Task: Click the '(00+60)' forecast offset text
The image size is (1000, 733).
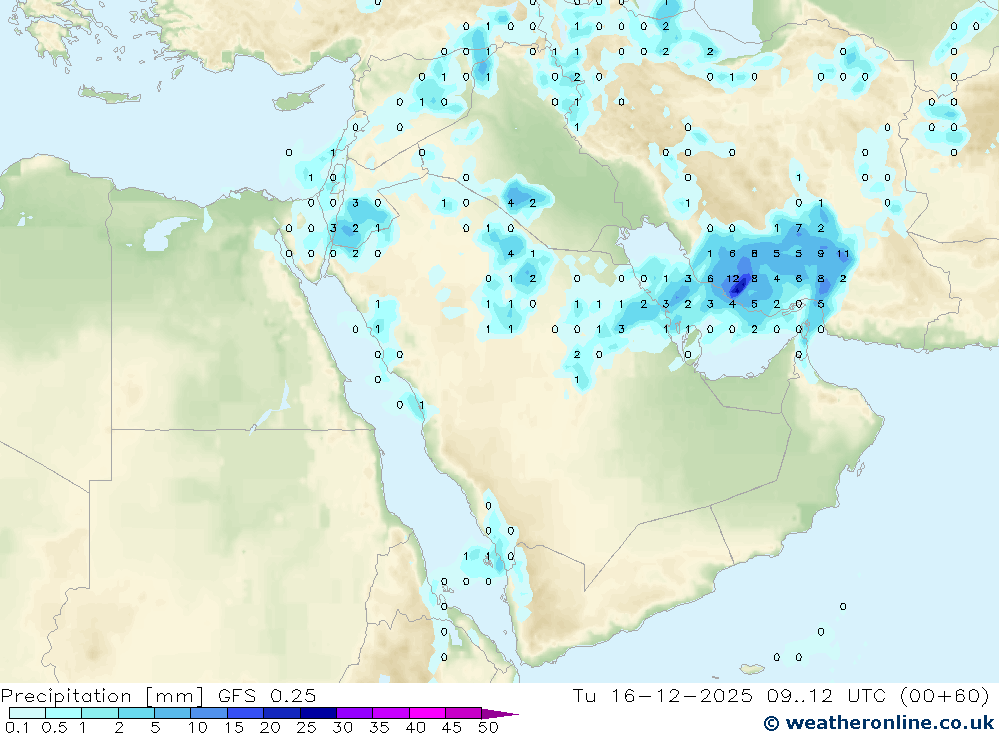Action: coord(944,695)
